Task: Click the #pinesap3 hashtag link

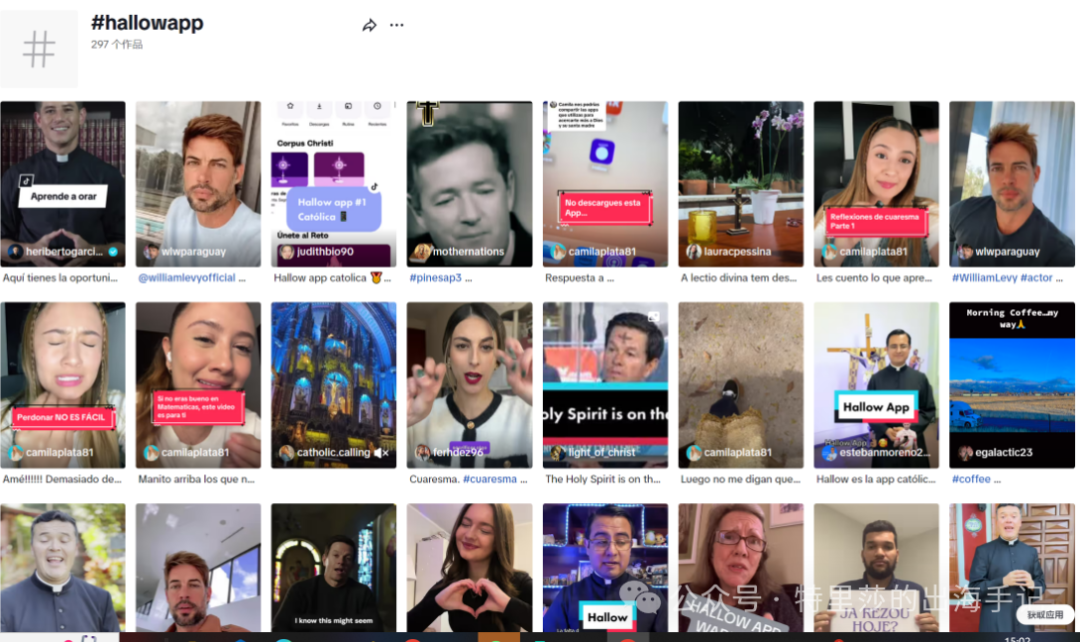Action: [435, 278]
